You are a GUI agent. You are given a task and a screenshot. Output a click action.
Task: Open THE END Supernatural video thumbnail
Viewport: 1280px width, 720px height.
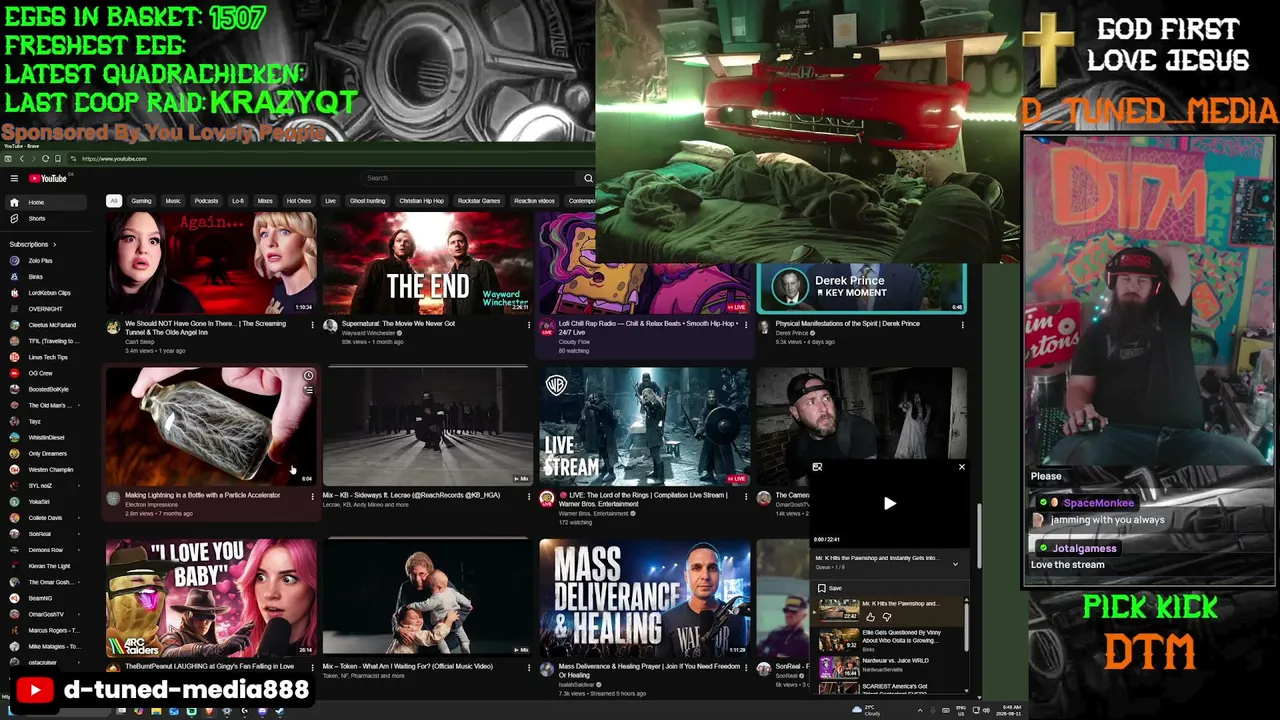tap(428, 263)
